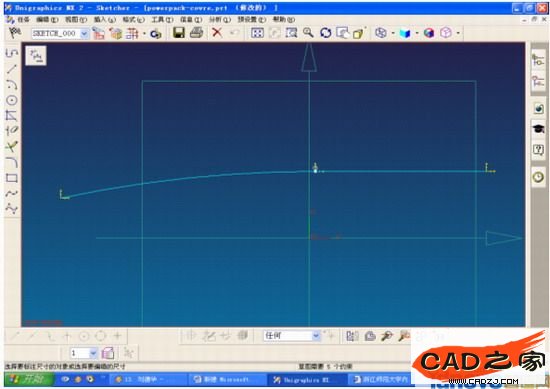Click the red X delete icon
This screenshot has height=389, width=550.
coord(217,33)
